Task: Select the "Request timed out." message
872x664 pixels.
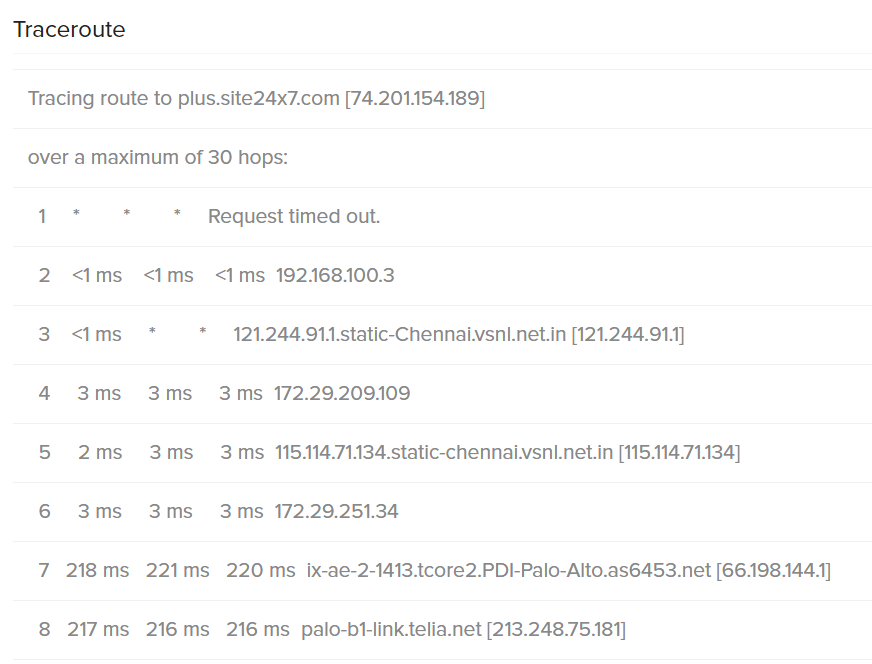Action: [294, 216]
